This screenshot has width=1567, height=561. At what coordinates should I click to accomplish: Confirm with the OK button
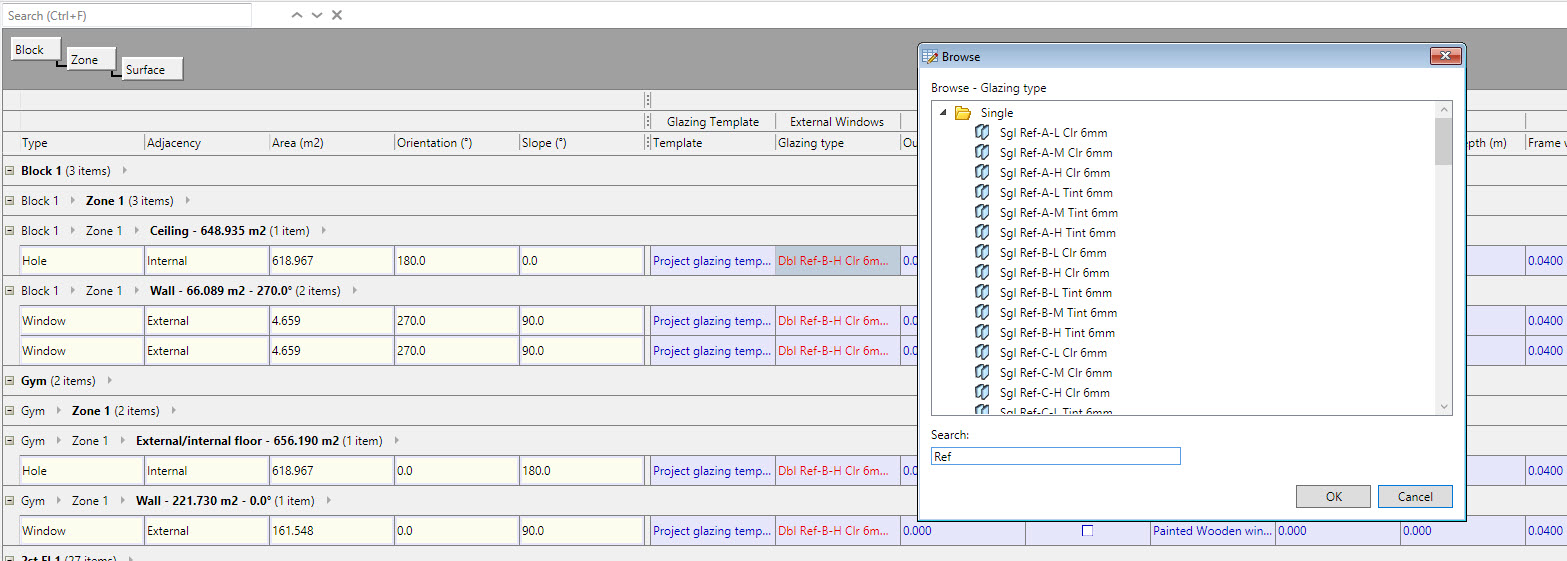[1333, 496]
